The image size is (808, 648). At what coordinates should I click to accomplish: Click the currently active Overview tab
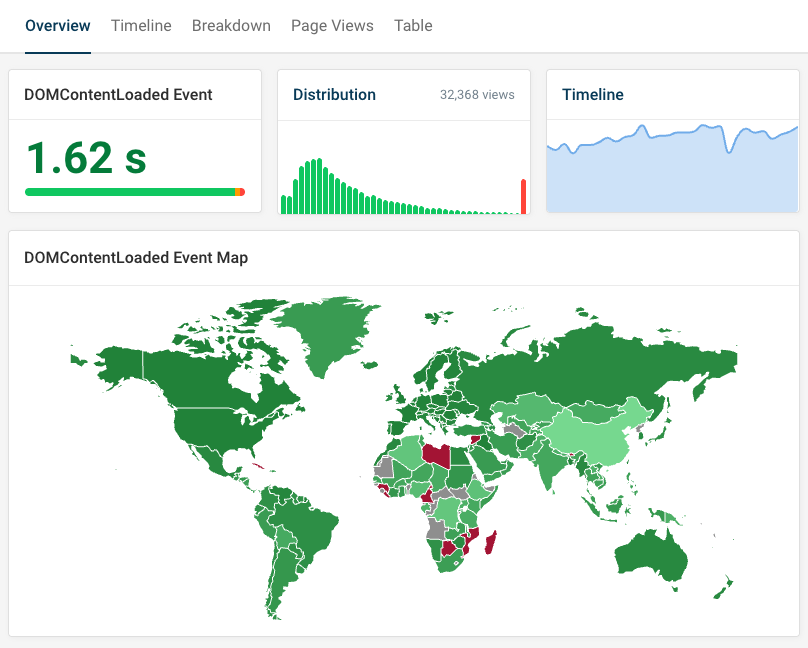pyautogui.click(x=57, y=26)
